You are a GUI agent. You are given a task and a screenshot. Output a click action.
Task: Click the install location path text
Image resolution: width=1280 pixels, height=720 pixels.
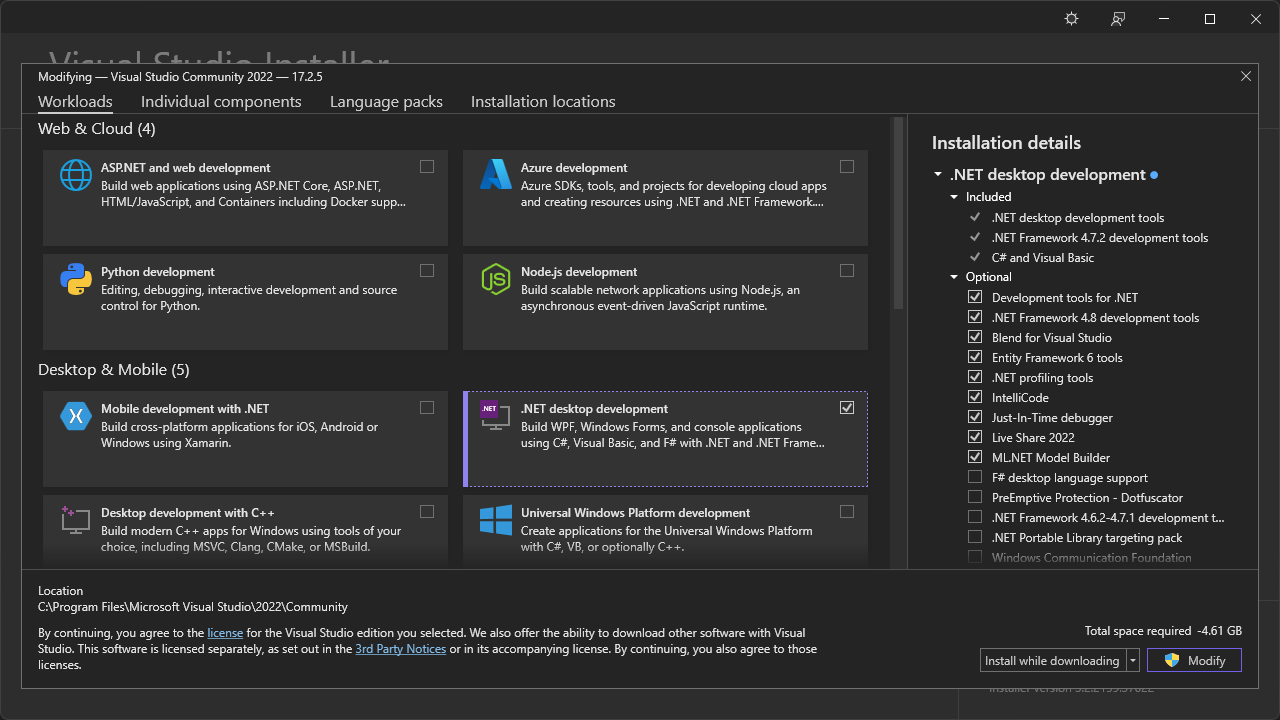point(193,607)
